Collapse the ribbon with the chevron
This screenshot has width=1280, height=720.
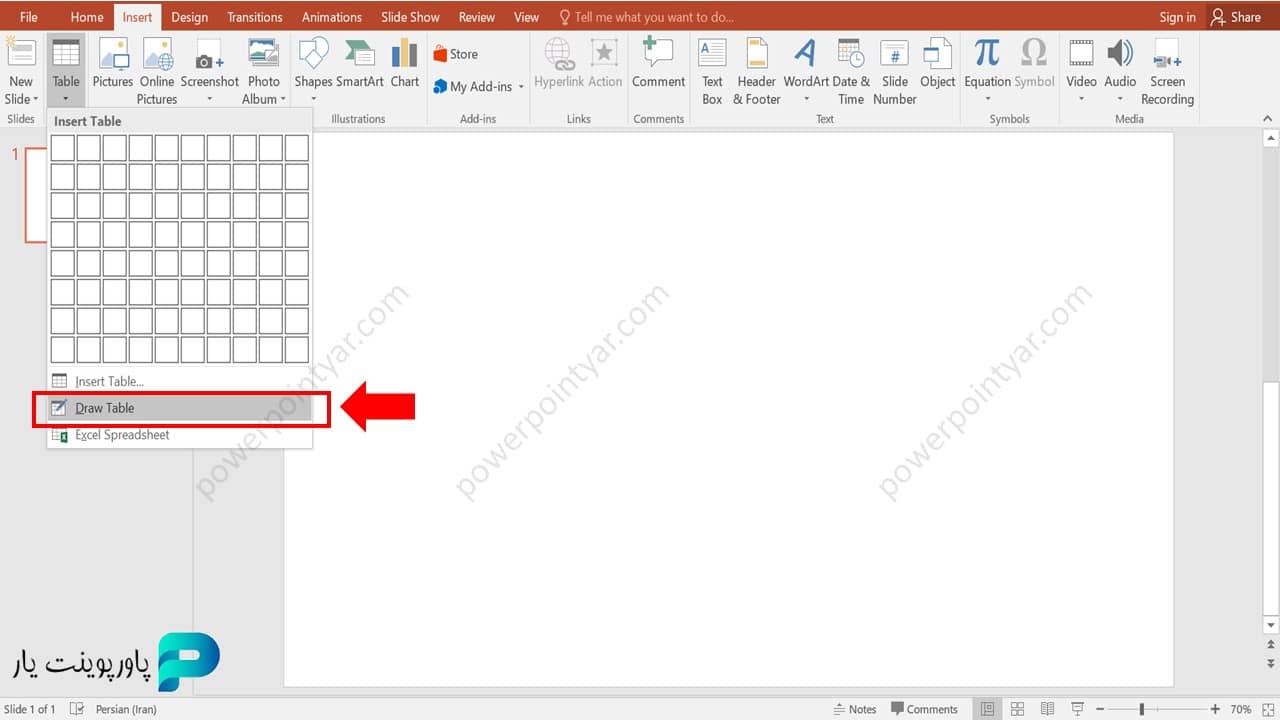[1268, 119]
